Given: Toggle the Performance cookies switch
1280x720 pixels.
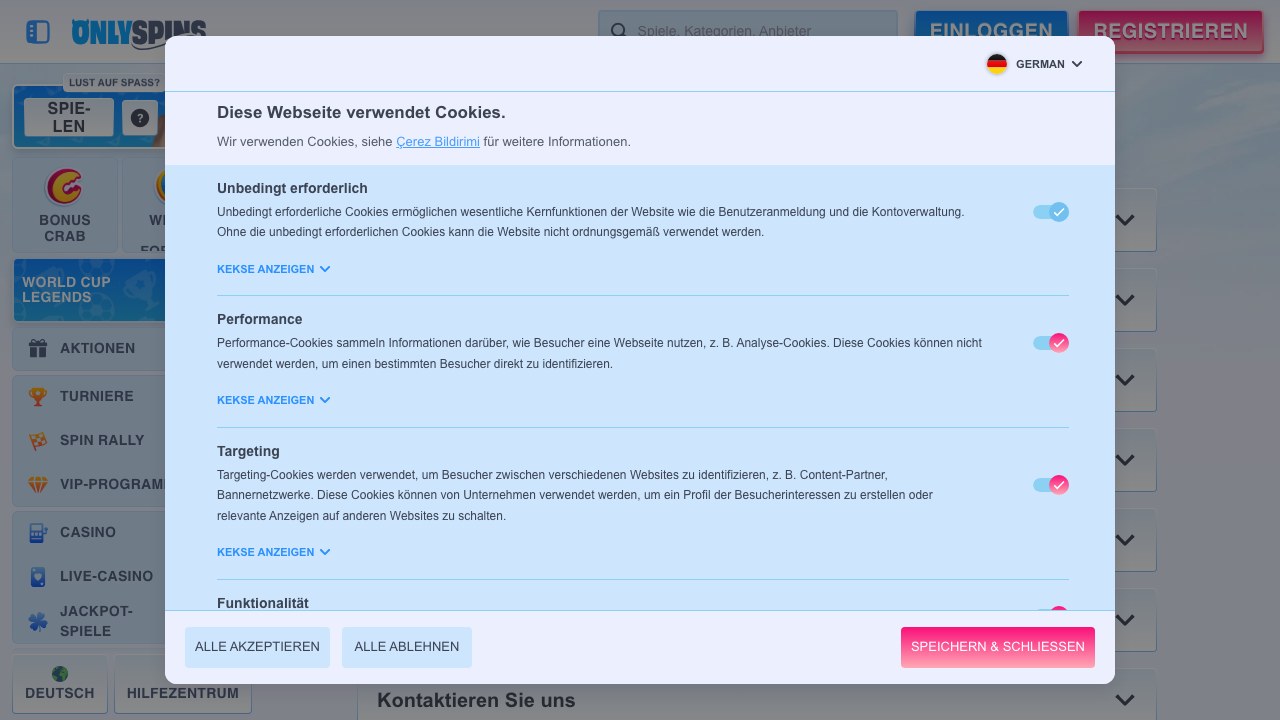Looking at the screenshot, I should [x=1051, y=343].
